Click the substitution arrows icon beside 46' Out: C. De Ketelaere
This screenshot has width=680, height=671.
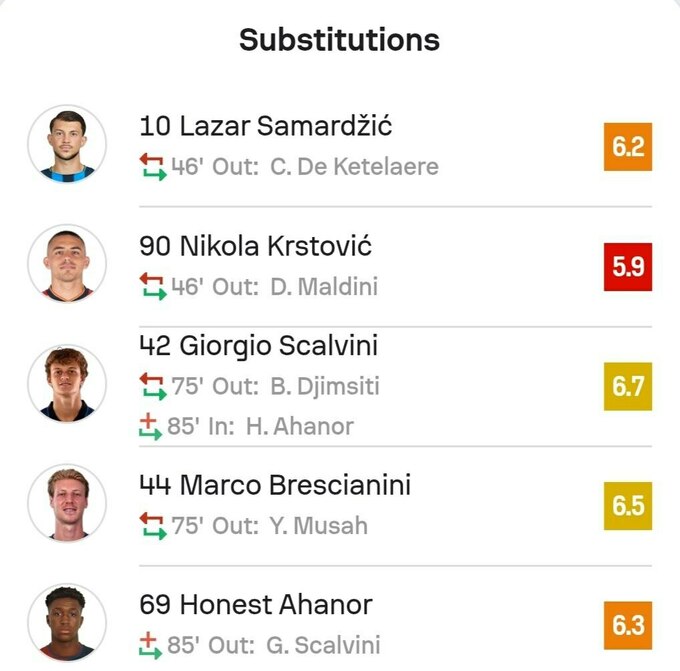(x=152, y=166)
